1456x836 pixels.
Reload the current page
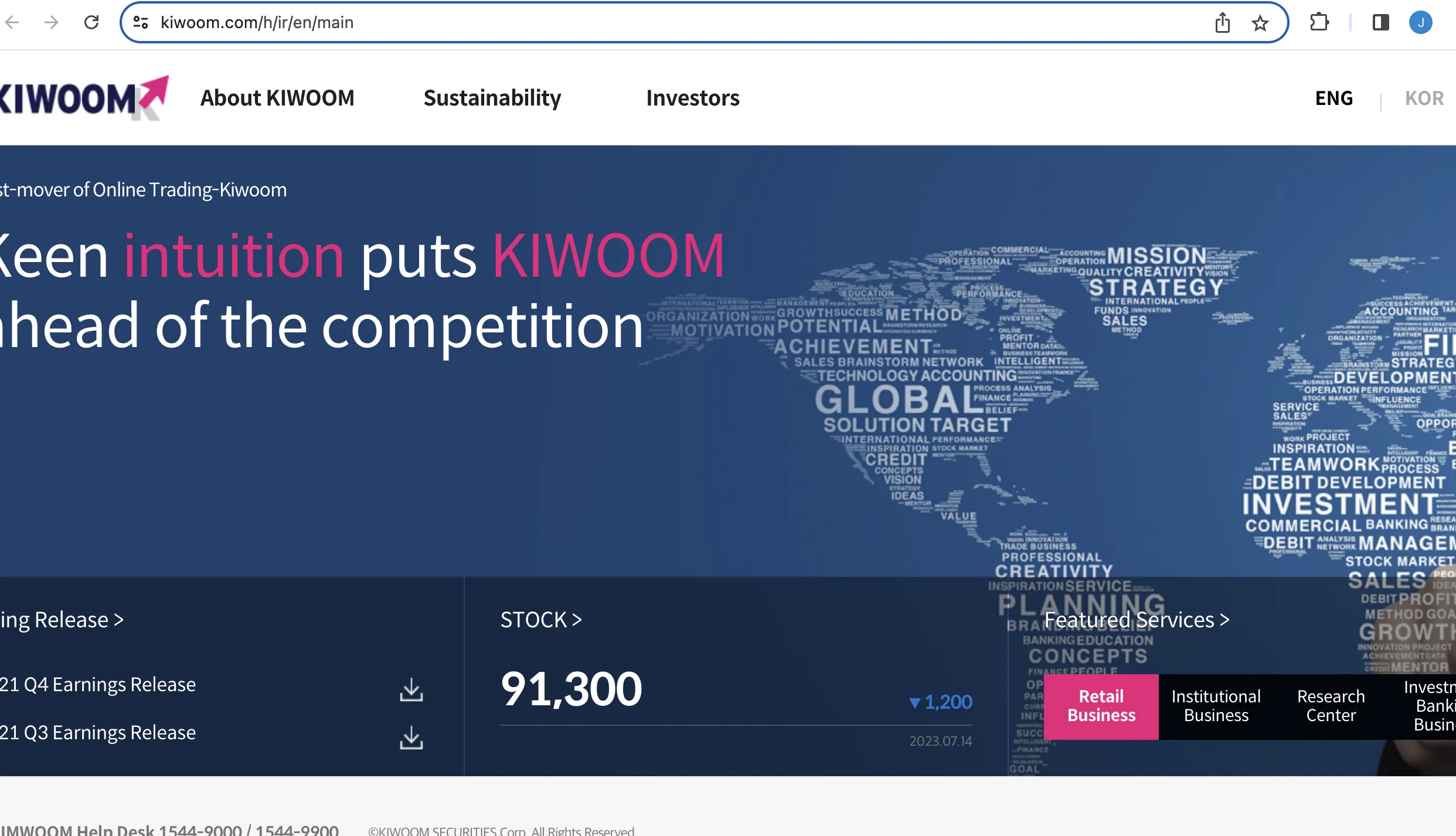click(x=91, y=22)
